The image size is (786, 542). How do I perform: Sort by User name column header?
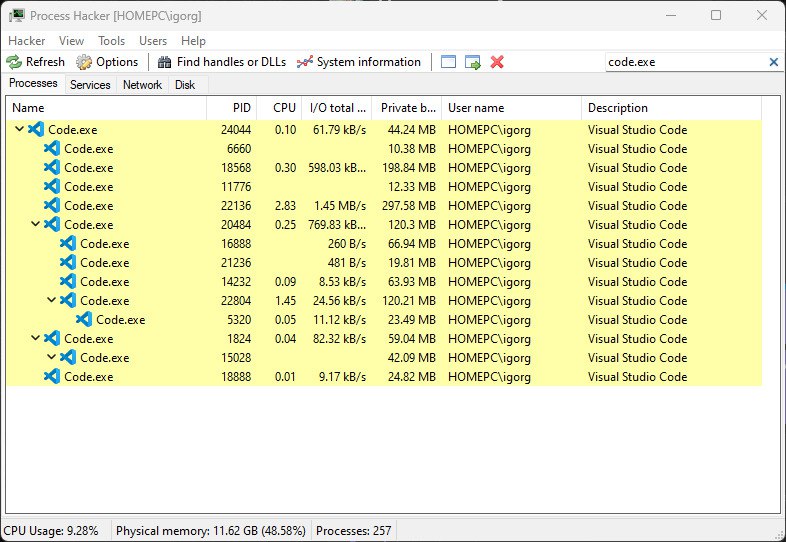511,108
